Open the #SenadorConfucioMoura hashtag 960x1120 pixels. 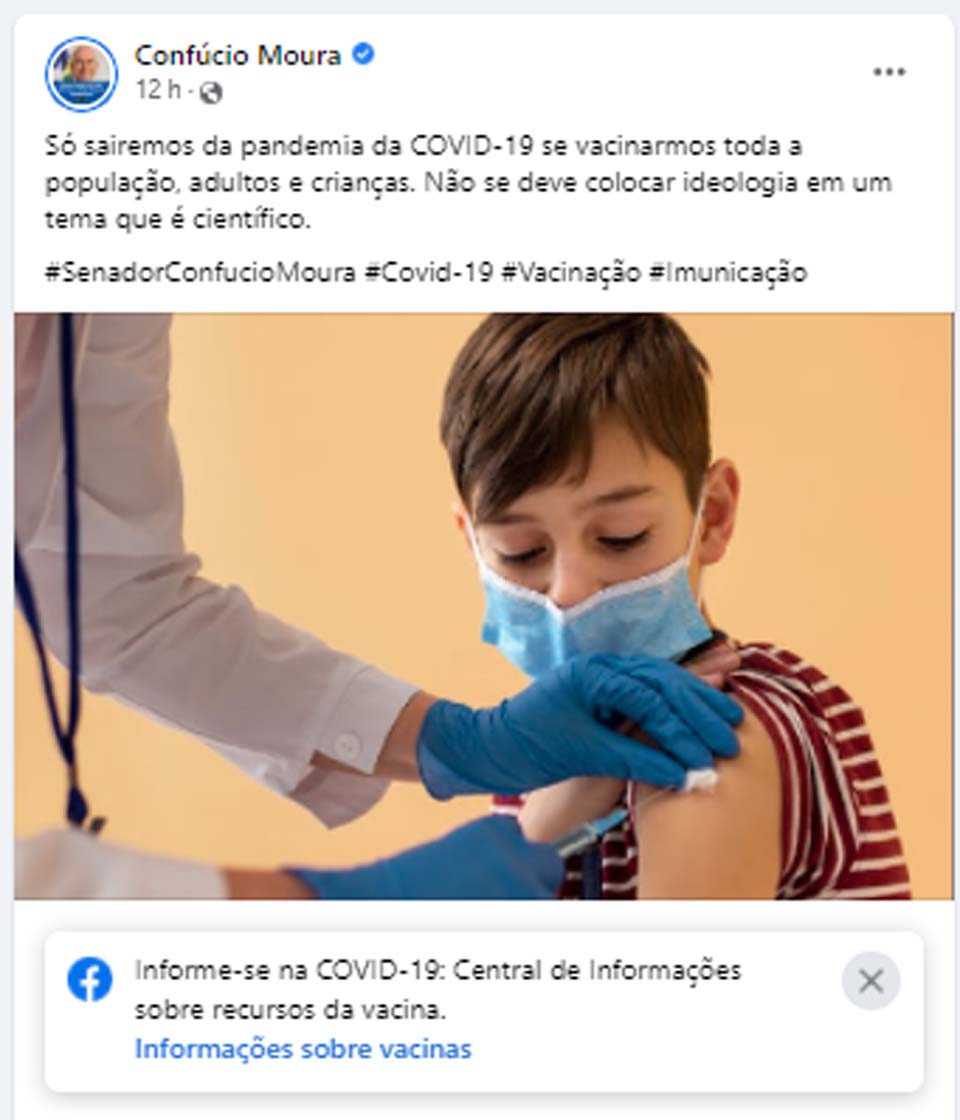200,272
